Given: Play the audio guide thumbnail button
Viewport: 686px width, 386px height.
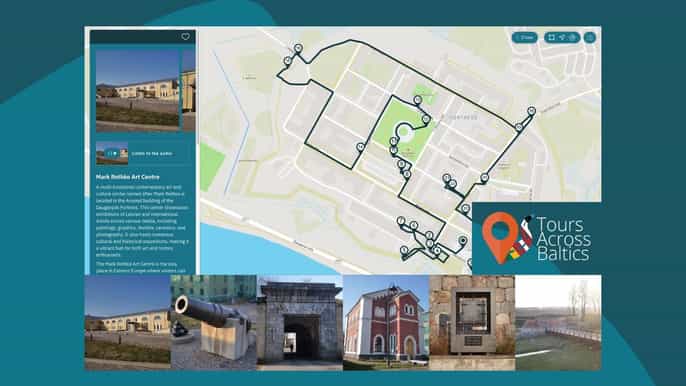Looking at the screenshot, I should click(x=112, y=154).
